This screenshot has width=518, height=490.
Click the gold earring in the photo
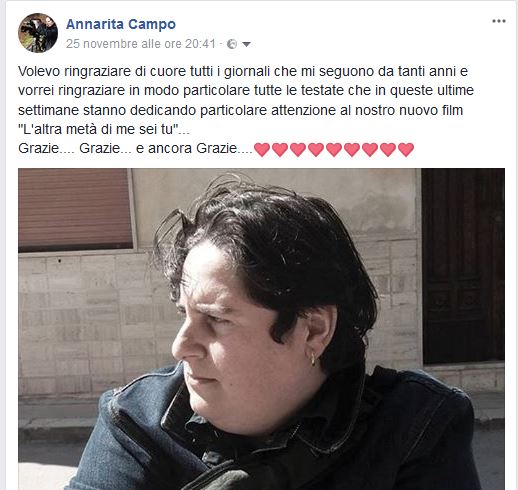coord(313,359)
